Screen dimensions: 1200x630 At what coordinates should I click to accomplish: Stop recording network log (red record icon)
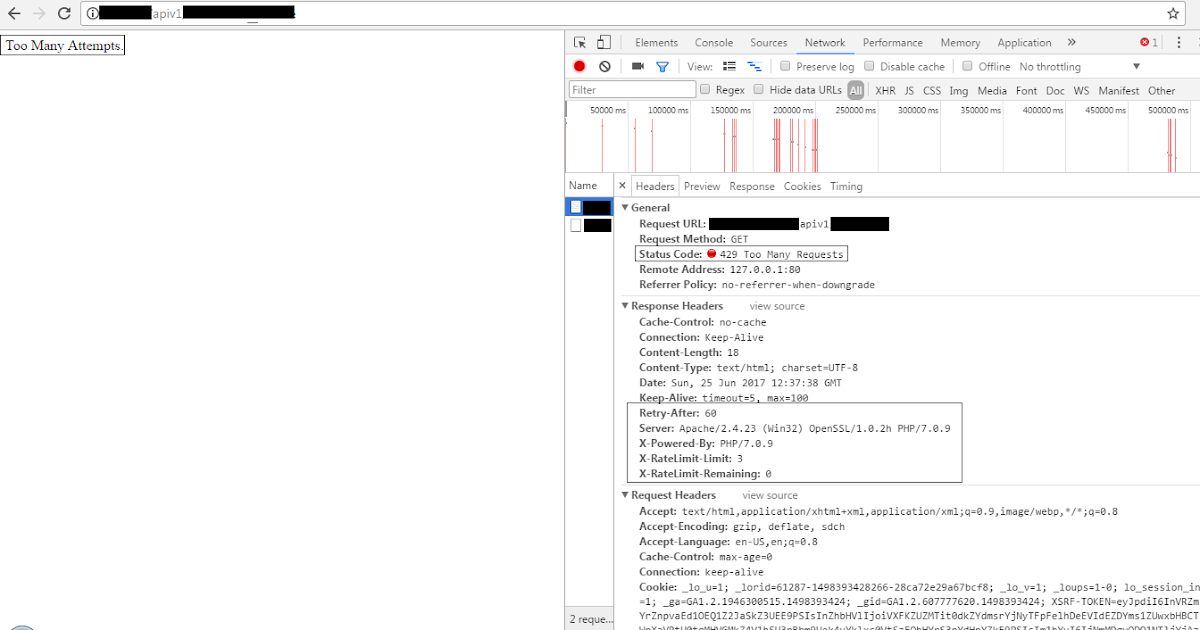[579, 66]
